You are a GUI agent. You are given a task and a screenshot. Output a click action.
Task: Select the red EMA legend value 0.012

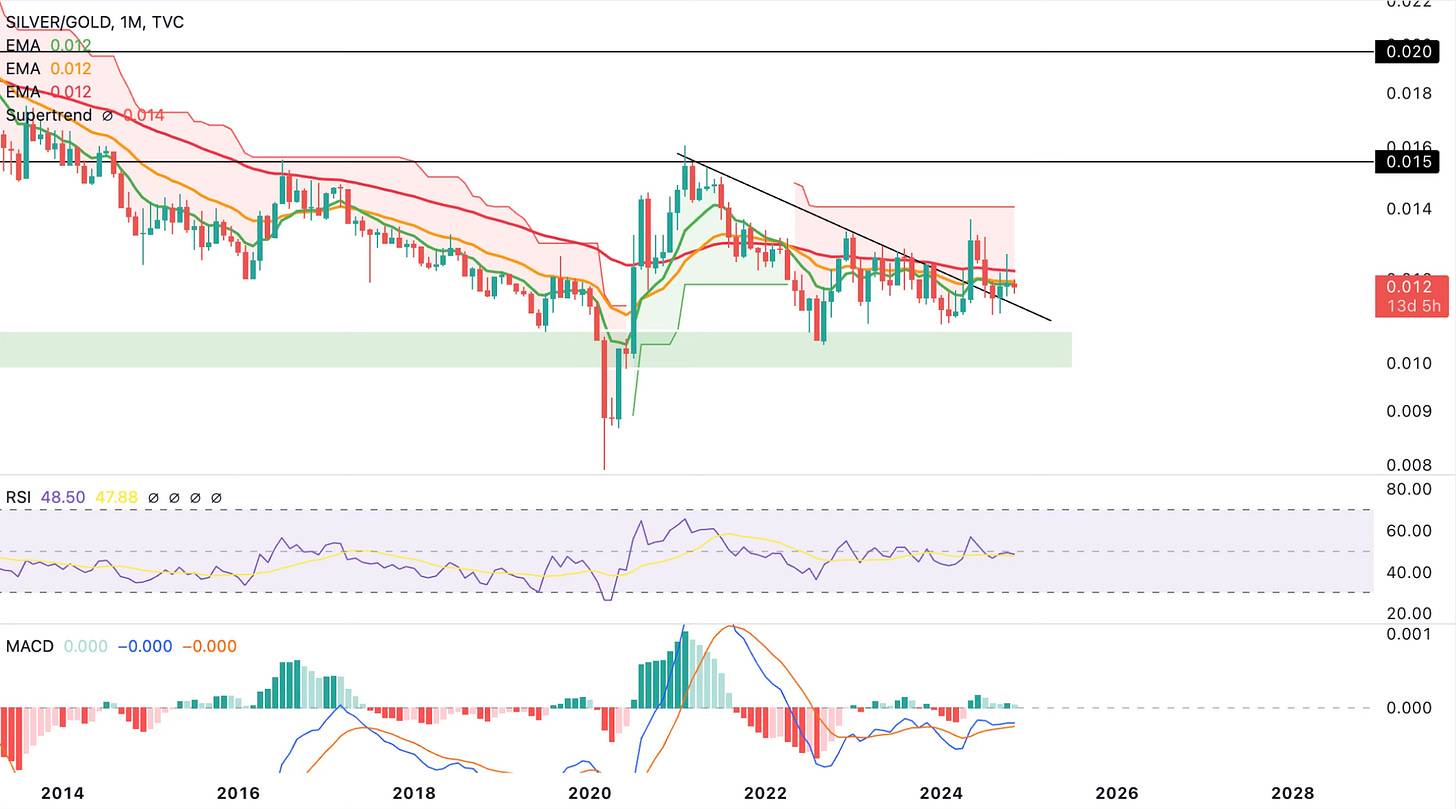point(70,92)
